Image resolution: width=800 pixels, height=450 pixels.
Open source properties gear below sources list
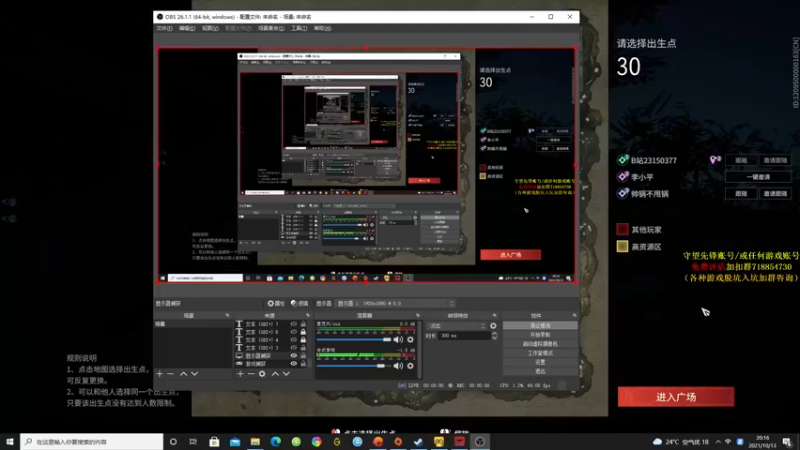click(262, 374)
